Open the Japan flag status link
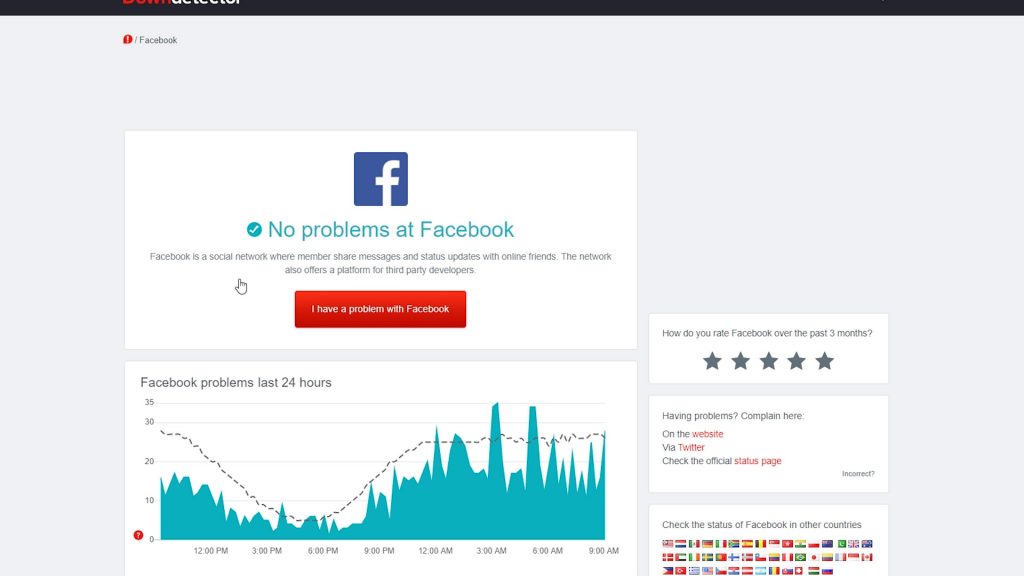This screenshot has width=1024, height=576. coord(814,557)
